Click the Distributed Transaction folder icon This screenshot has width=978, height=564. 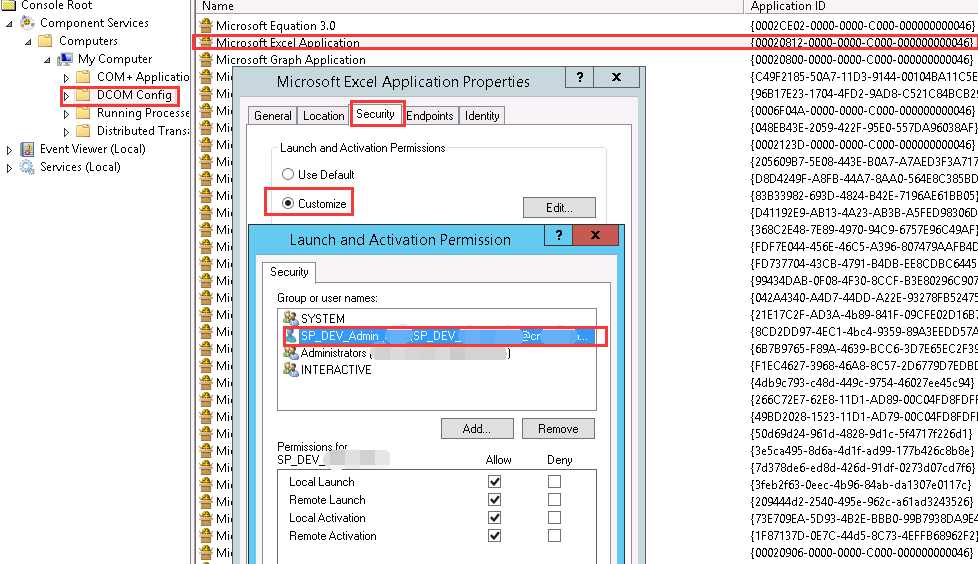coord(84,131)
